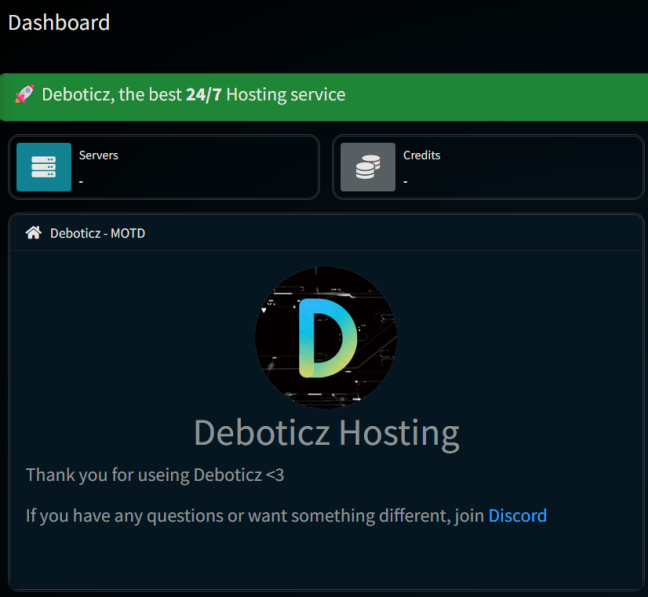
Task: Click the "Deboticz - MOTD" panel title
Action: [98, 233]
